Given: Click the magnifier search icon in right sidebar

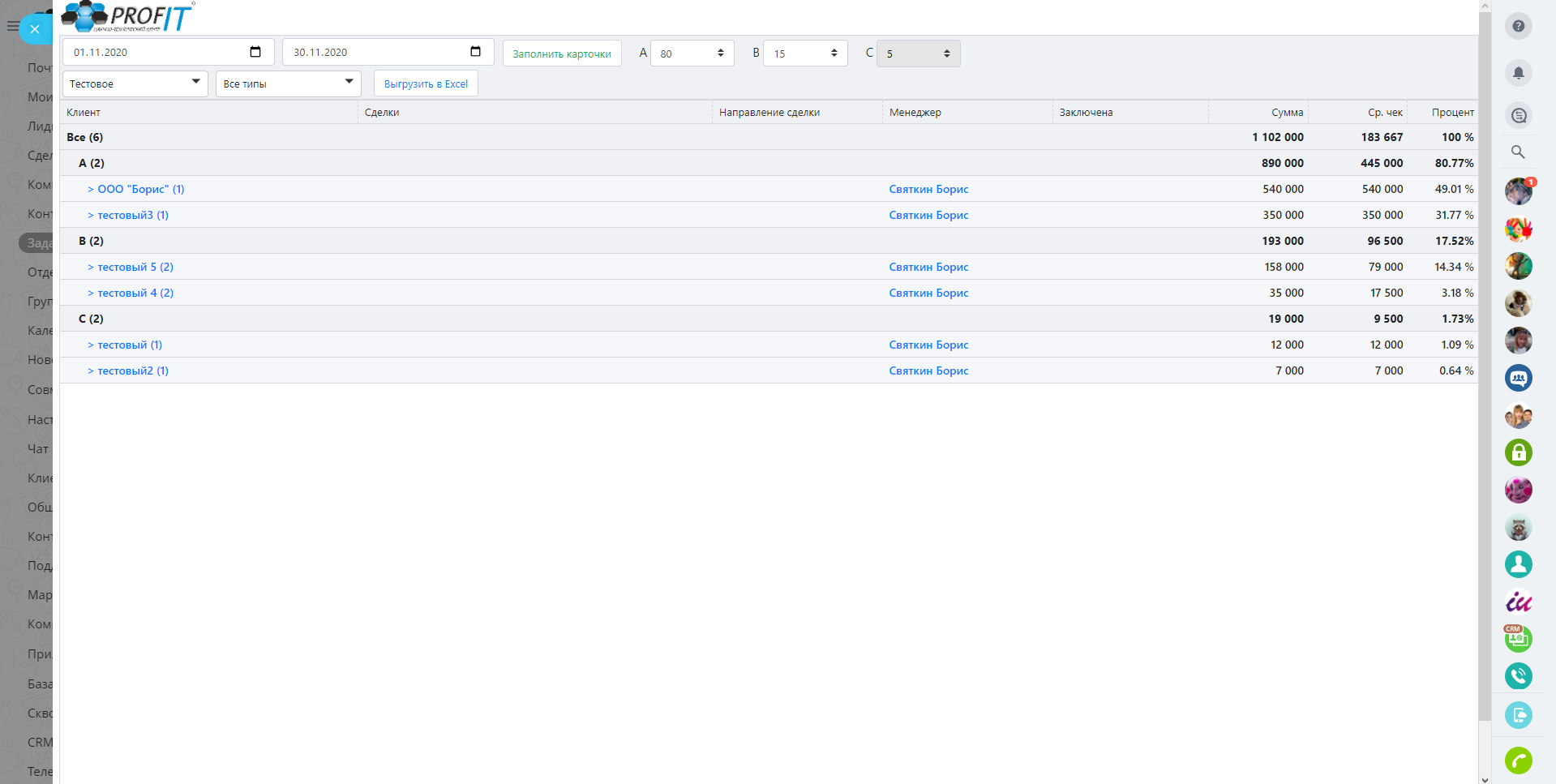Looking at the screenshot, I should point(1518,152).
